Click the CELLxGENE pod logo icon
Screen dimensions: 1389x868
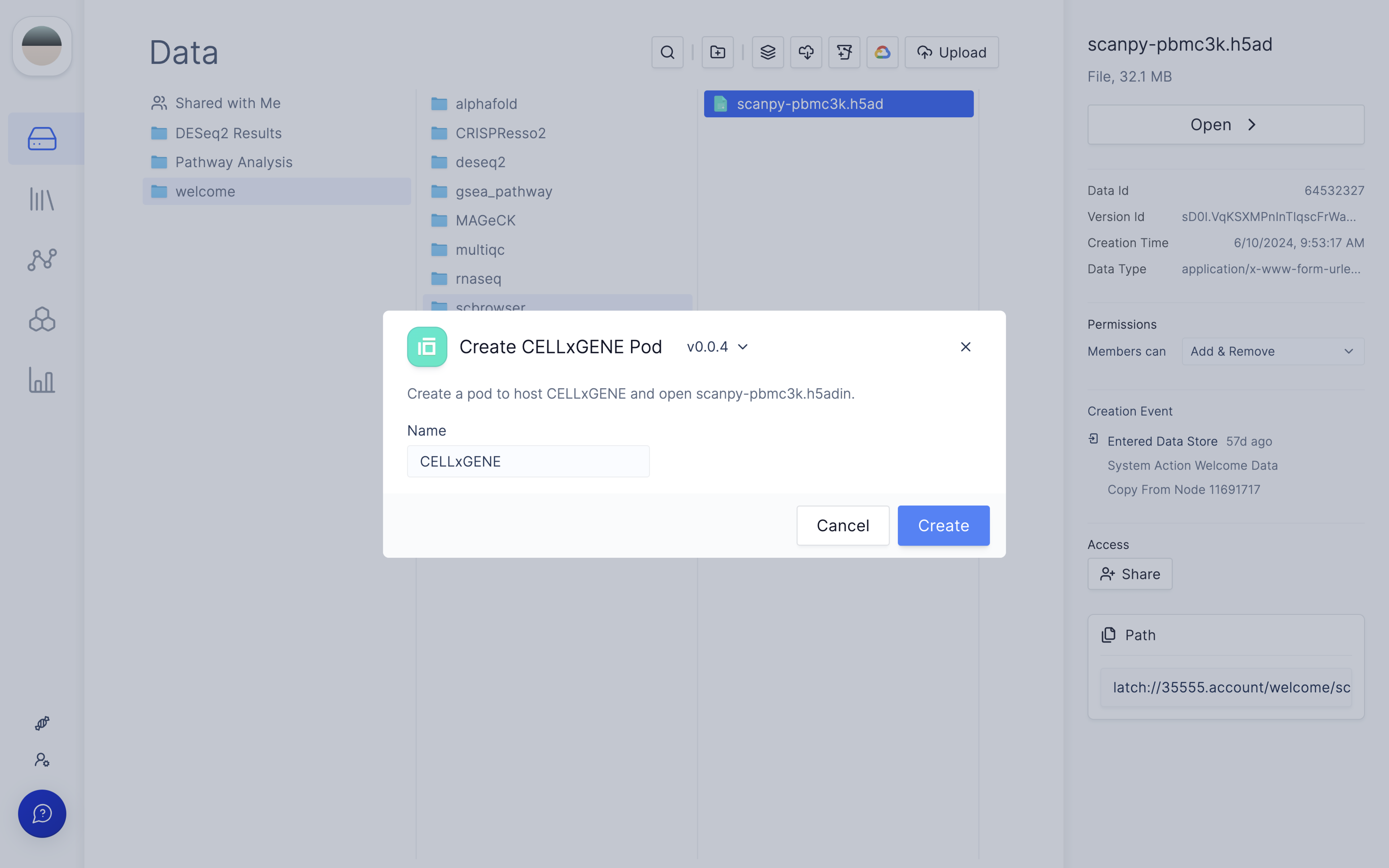427,347
